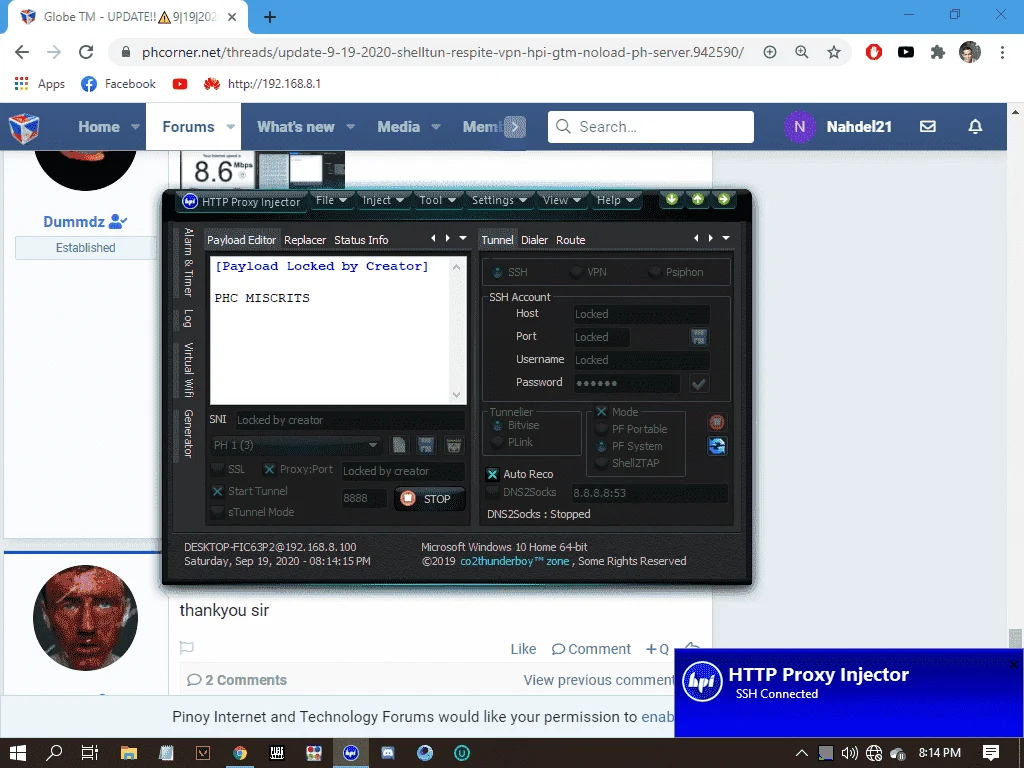1024x768 pixels.
Task: Open the Help menu dropdown
Action: pyautogui.click(x=615, y=200)
